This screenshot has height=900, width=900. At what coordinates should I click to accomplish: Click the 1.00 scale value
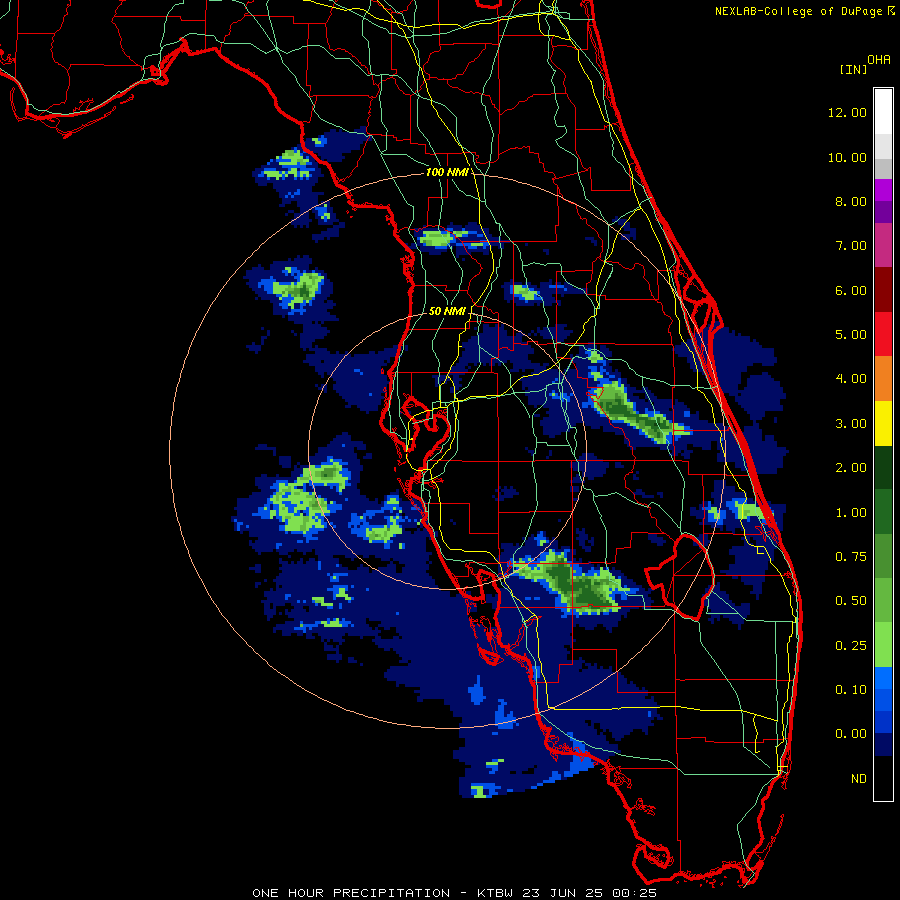pos(851,513)
